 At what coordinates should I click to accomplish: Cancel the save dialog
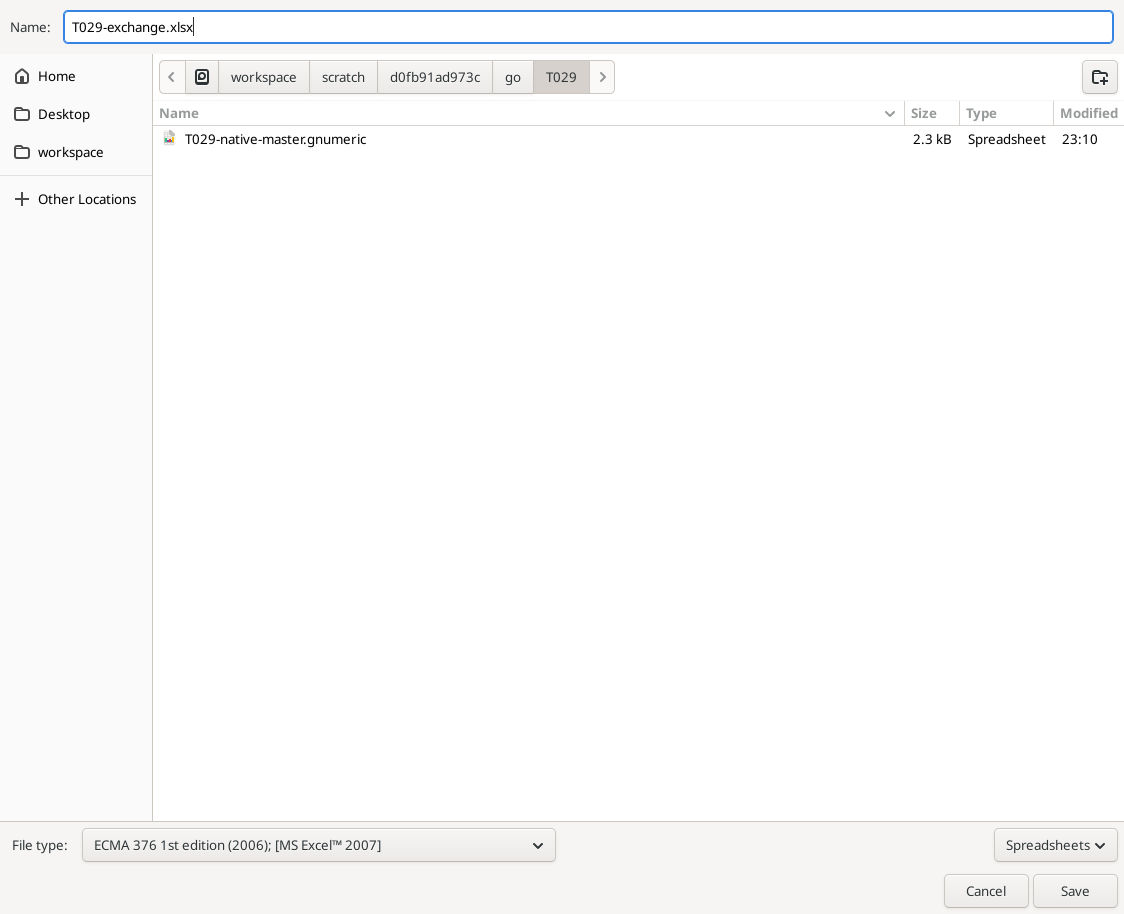pyautogui.click(x=986, y=891)
